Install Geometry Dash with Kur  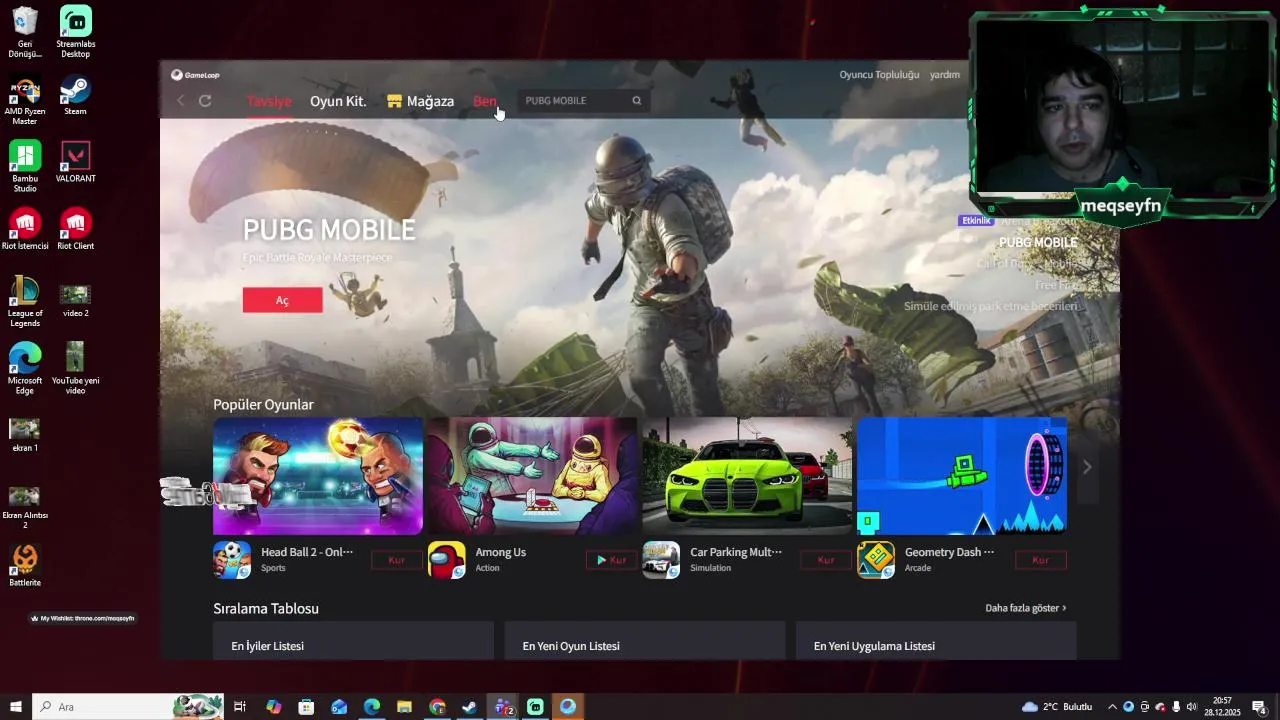(x=1041, y=560)
